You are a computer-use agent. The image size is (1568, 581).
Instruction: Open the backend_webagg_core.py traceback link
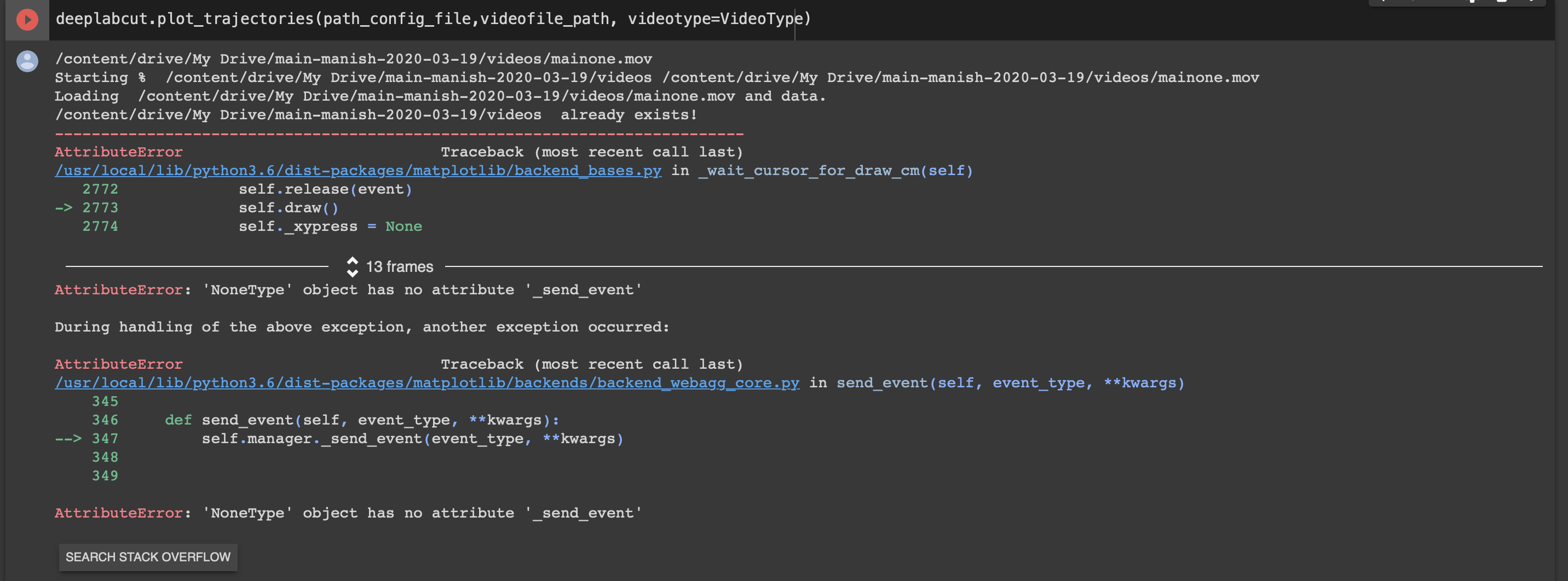click(426, 382)
